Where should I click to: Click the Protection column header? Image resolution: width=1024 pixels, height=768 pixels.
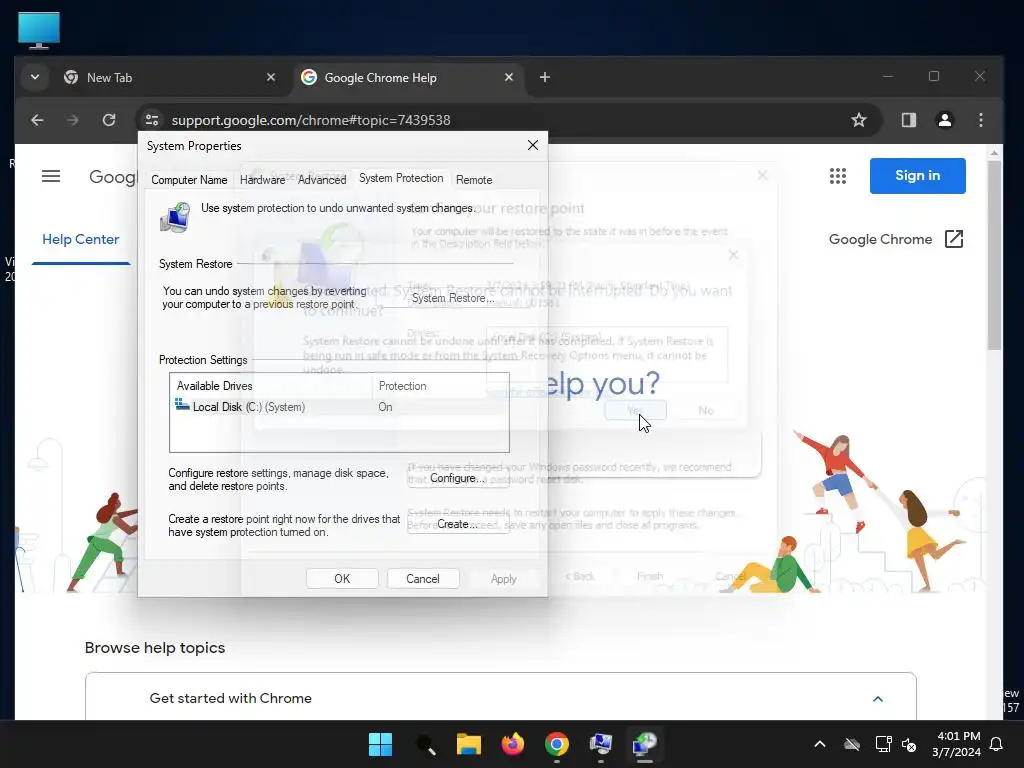440,386
